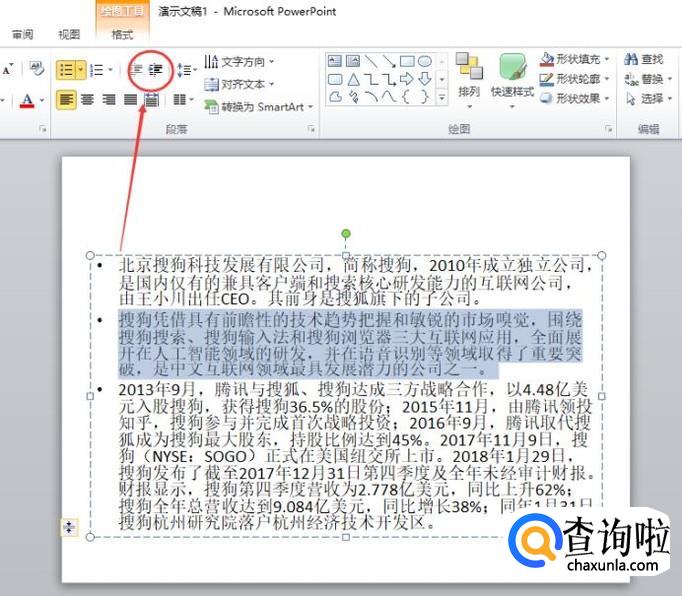This screenshot has width=682, height=596.
Task: Click the 绘图工具 drawing tools header
Action: coord(122,11)
